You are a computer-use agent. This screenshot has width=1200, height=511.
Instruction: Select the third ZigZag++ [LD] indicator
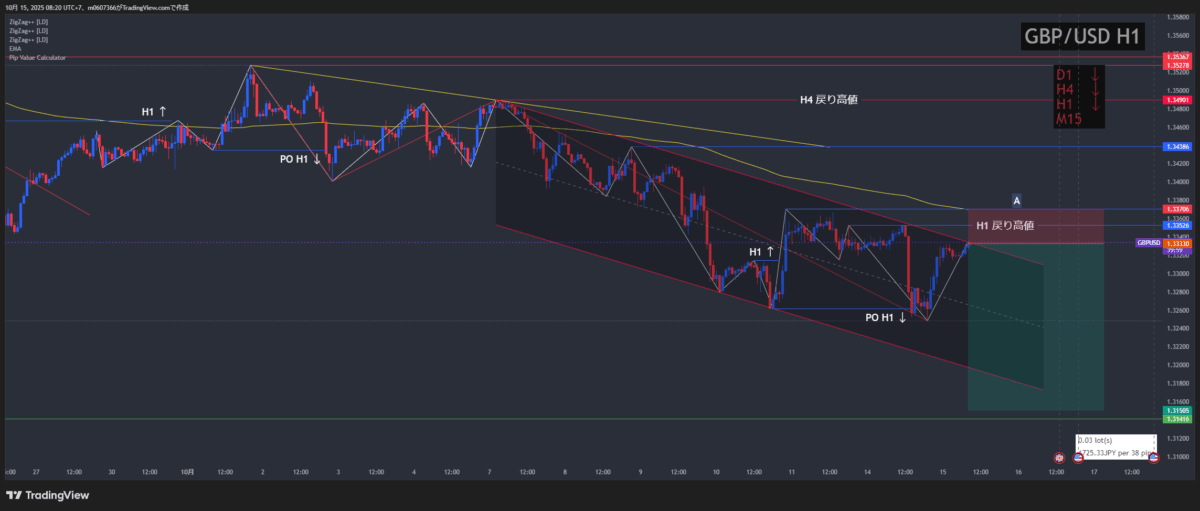(x=27, y=39)
